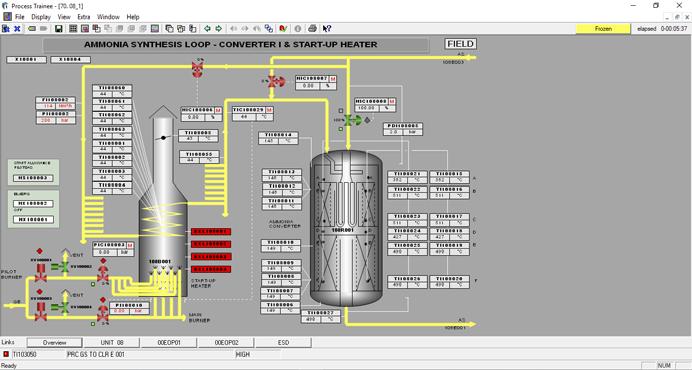
Task: Click the red alarm square in status bar
Action: [x=6, y=354]
